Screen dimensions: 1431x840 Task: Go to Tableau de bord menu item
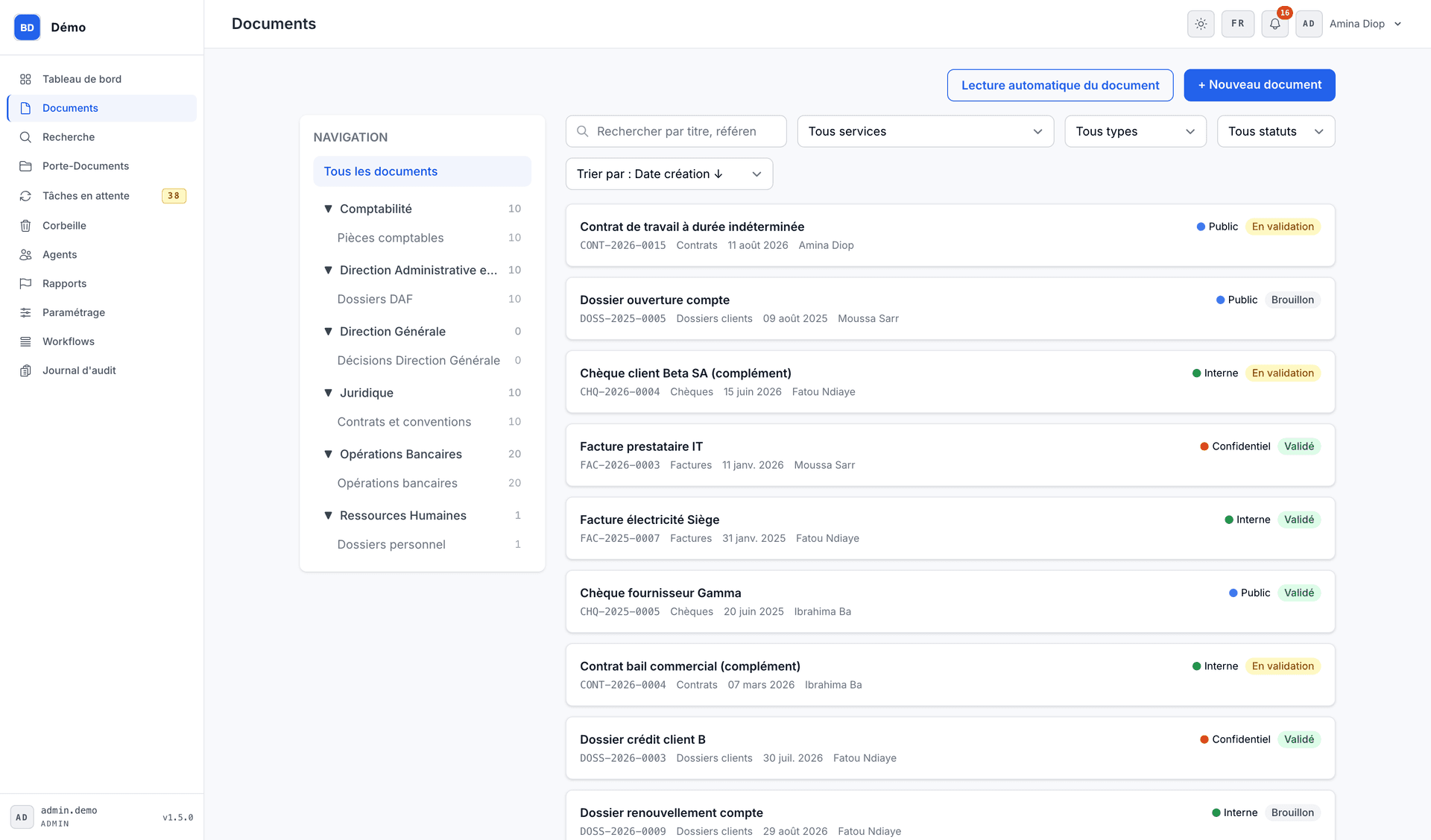(102, 79)
